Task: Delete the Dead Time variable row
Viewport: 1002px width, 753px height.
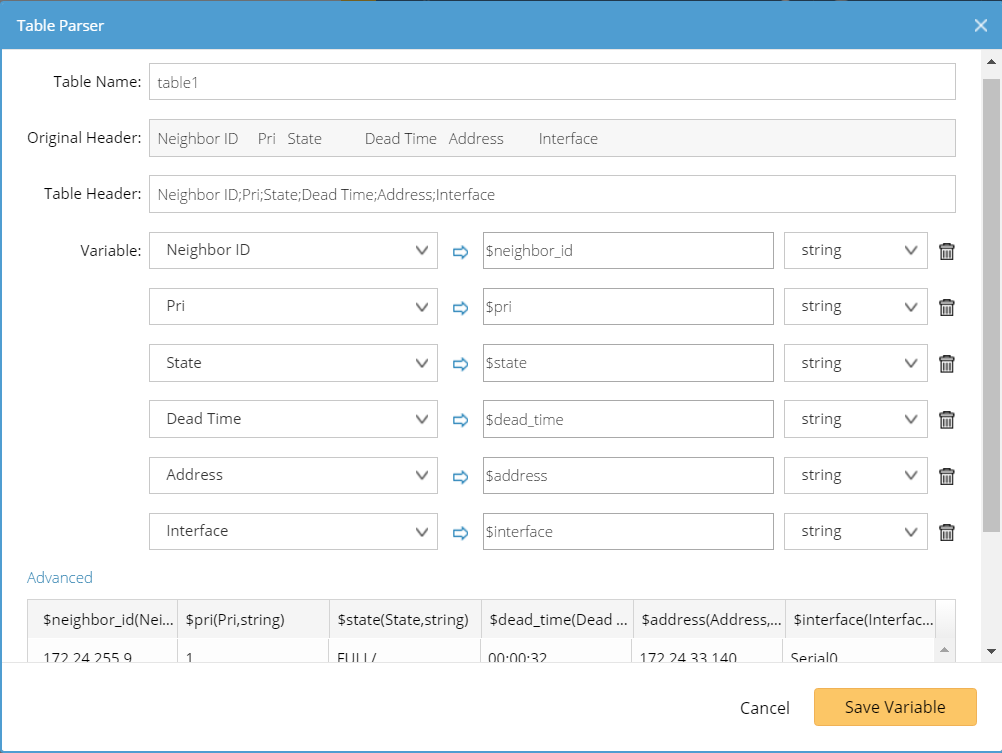Action: click(x=946, y=419)
